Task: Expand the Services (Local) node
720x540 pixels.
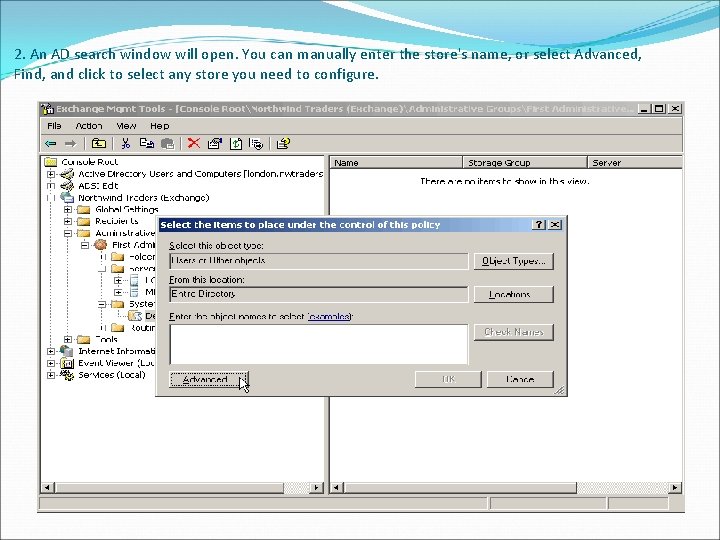Action: 51,375
